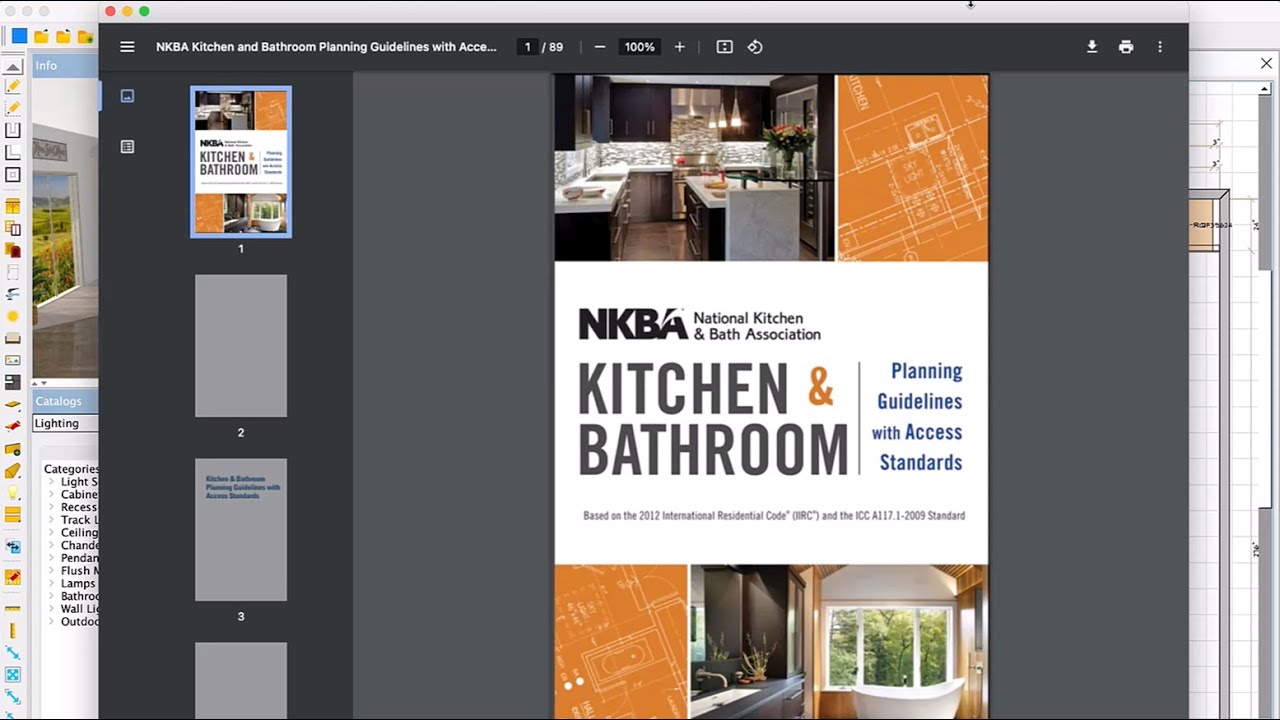Show the page thumbnails view in sidebar
The height and width of the screenshot is (720, 1280).
pyautogui.click(x=127, y=96)
